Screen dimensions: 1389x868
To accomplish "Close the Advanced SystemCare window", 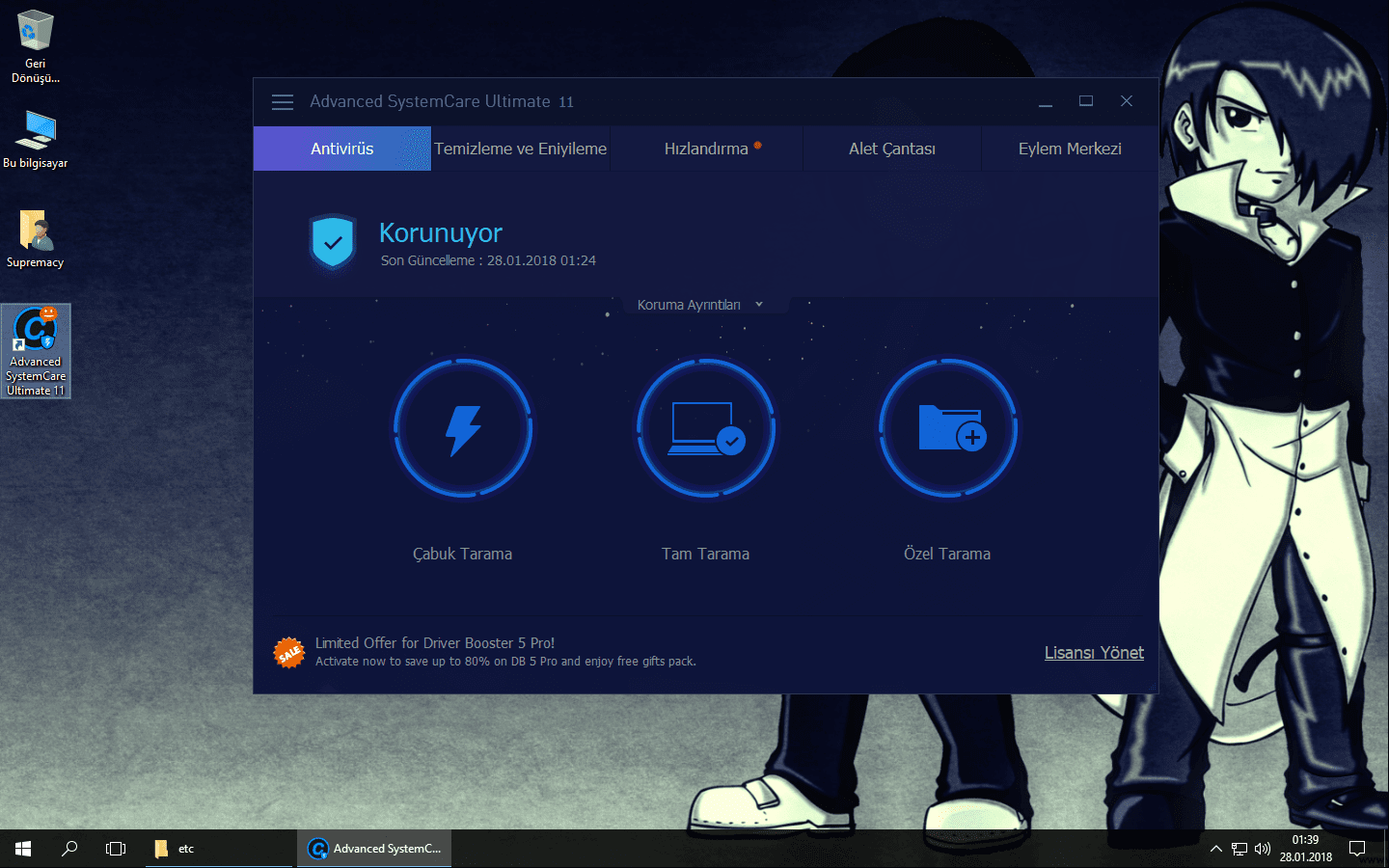I will point(1127,101).
